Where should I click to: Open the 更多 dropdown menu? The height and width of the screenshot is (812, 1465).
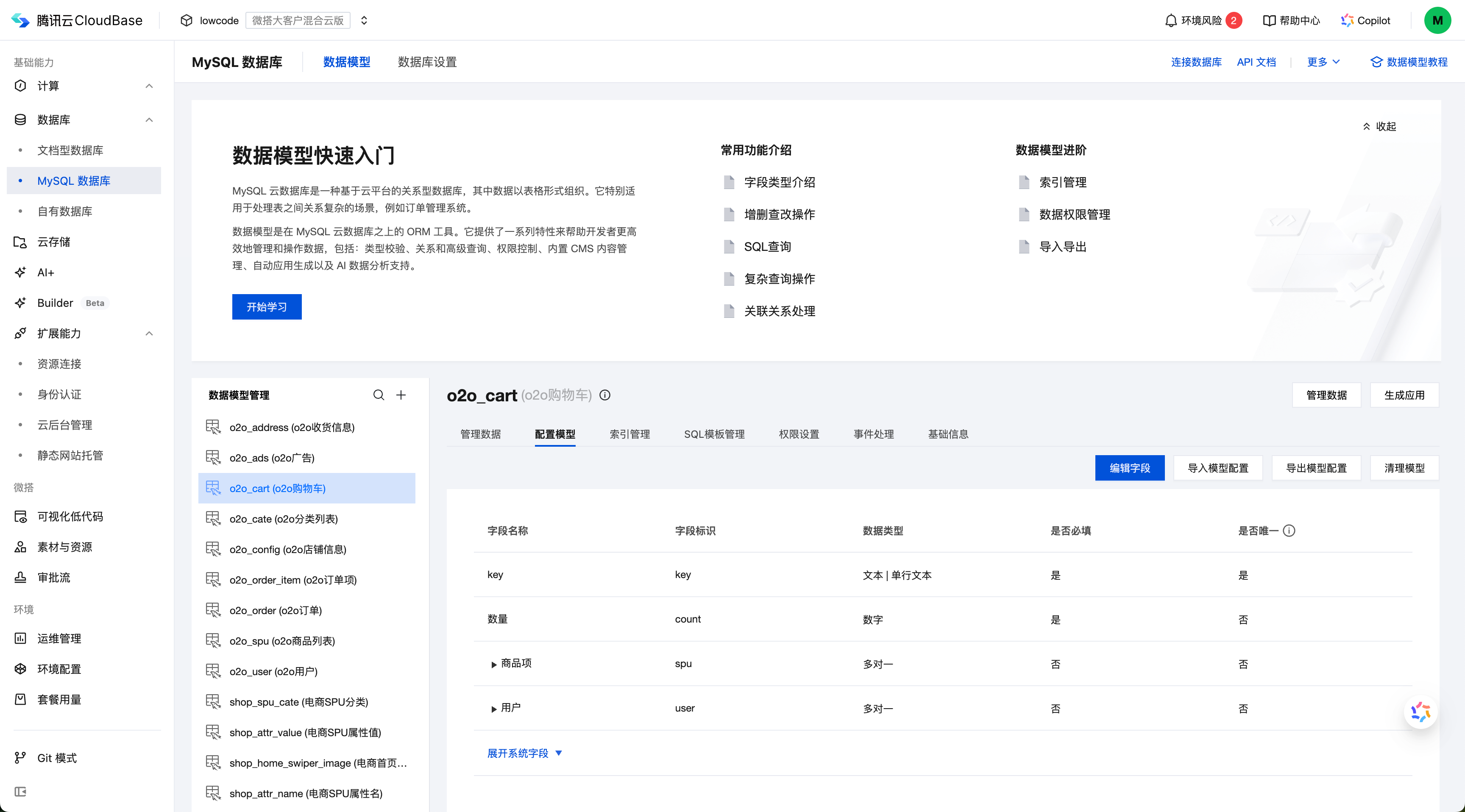[1322, 62]
